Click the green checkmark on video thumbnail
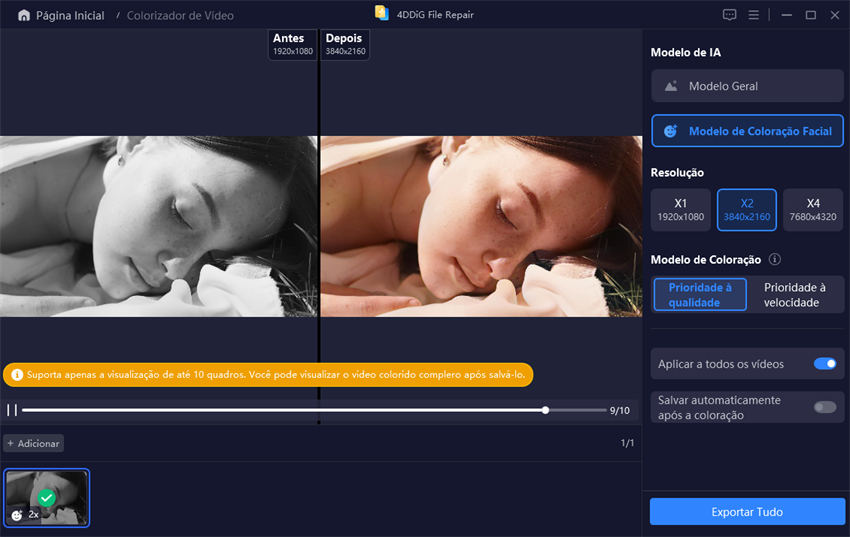This screenshot has width=850, height=537. click(x=47, y=497)
